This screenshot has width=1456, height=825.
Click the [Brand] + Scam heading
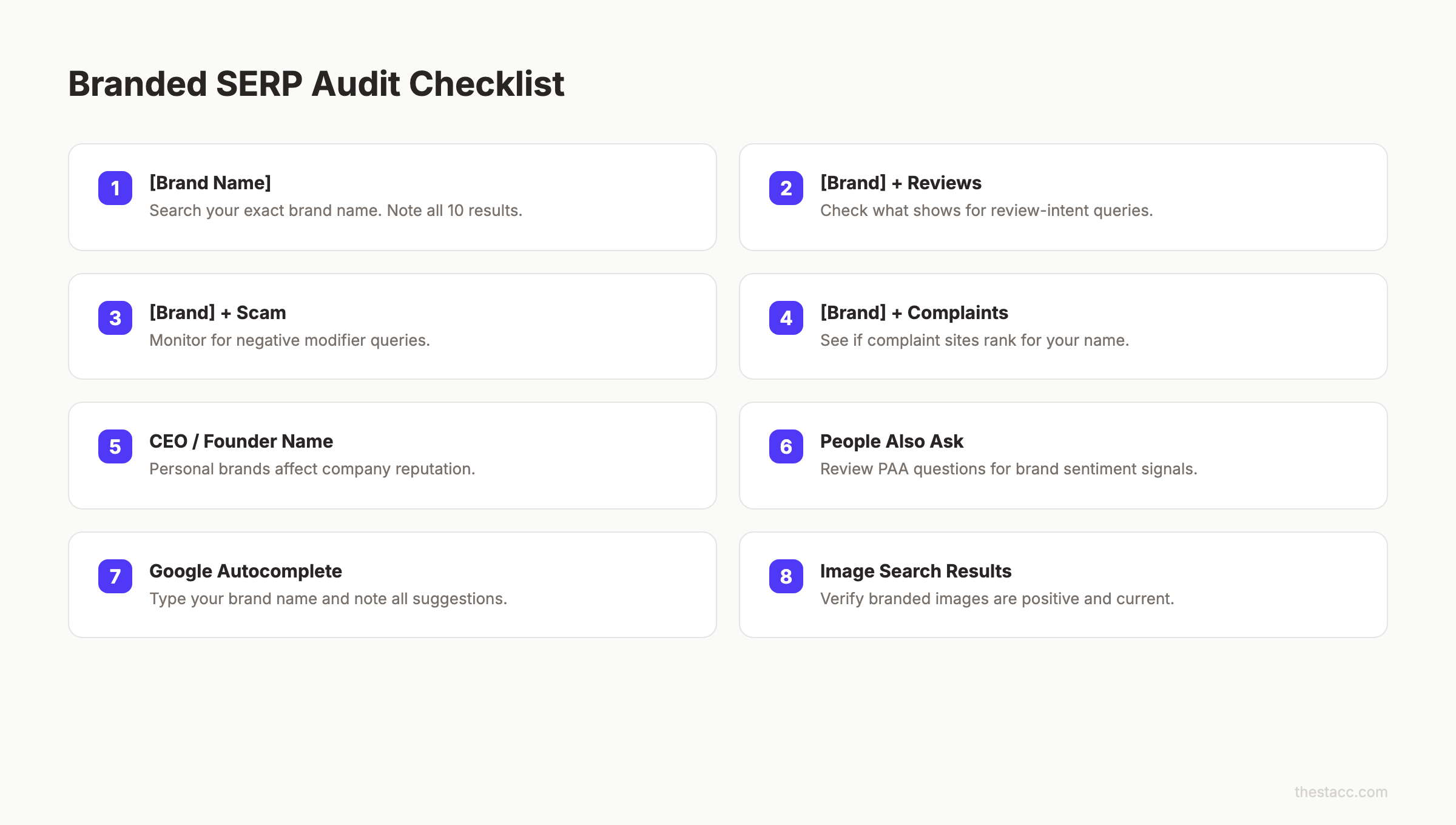click(x=218, y=312)
